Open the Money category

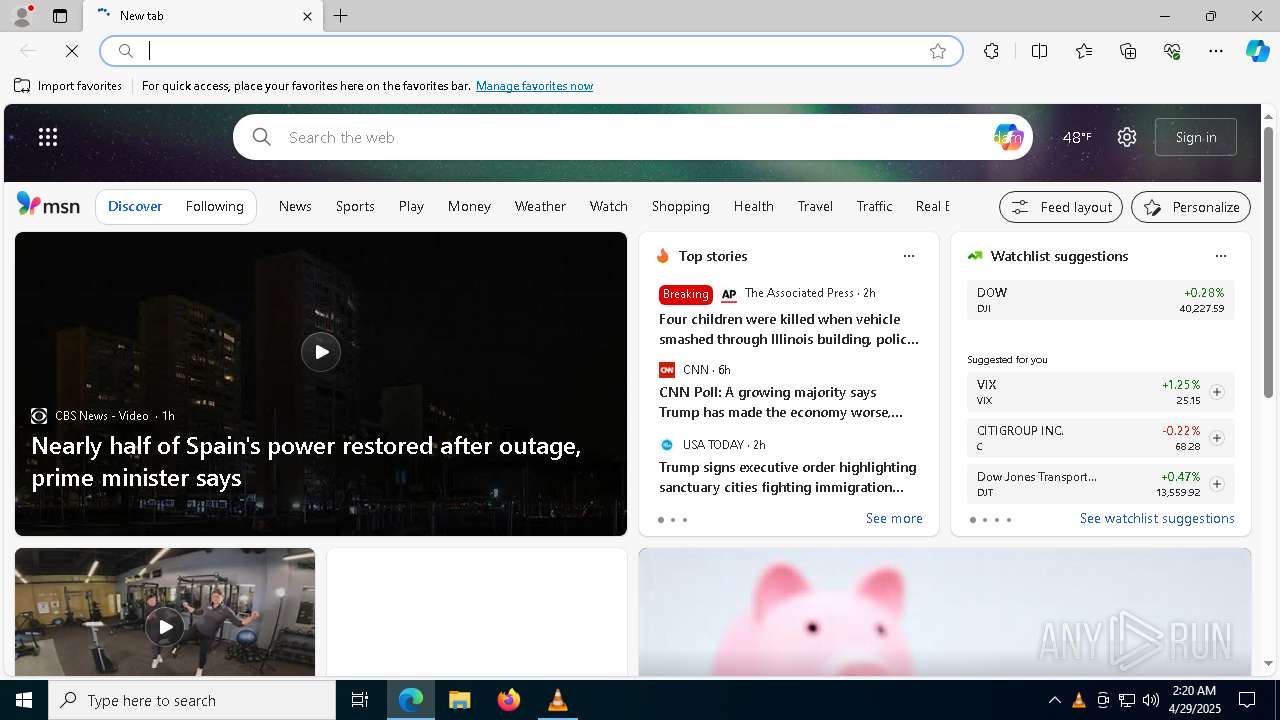click(469, 206)
